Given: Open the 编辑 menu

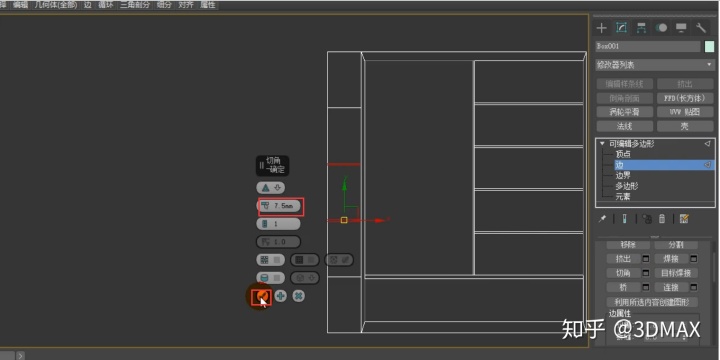Looking at the screenshot, I should tap(20, 5).
